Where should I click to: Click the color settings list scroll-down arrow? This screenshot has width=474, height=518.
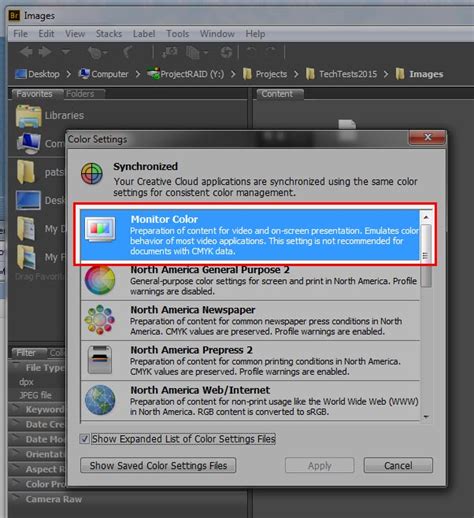426,417
